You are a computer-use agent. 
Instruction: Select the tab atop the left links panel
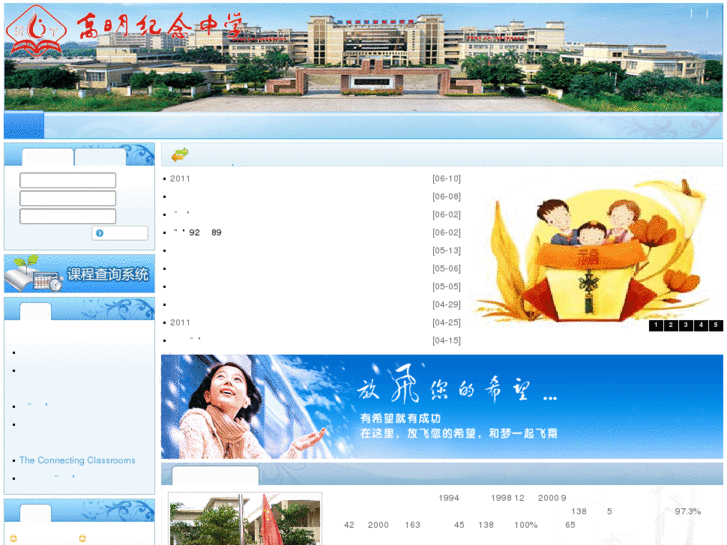click(x=35, y=312)
